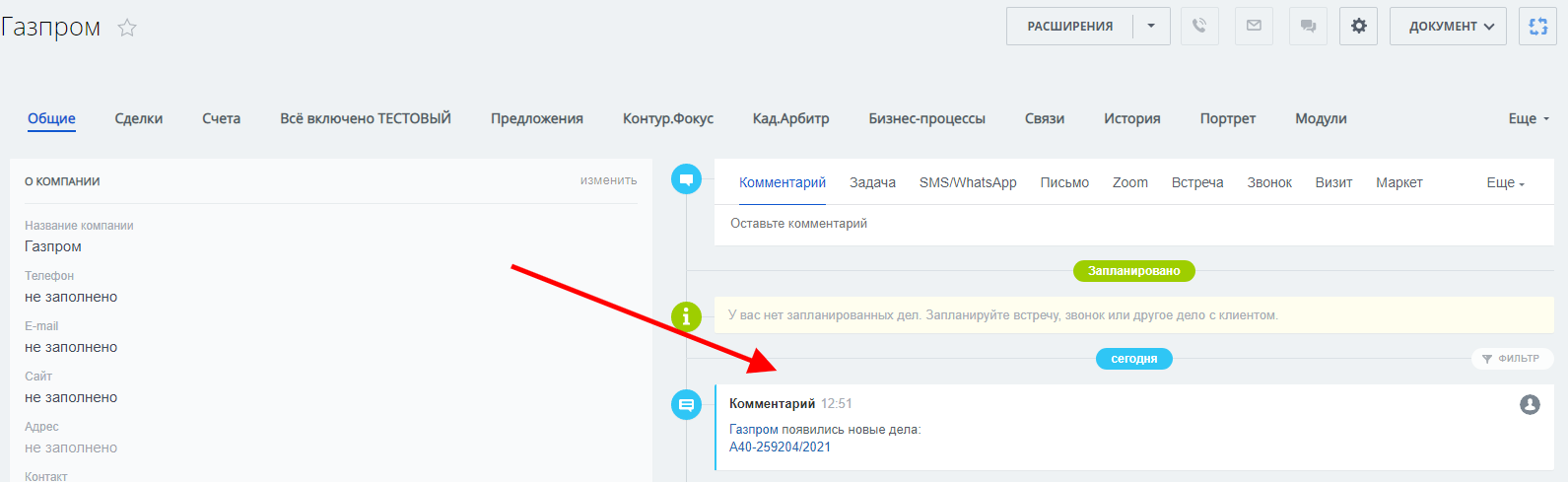Switch to the Общие tab

(51, 118)
